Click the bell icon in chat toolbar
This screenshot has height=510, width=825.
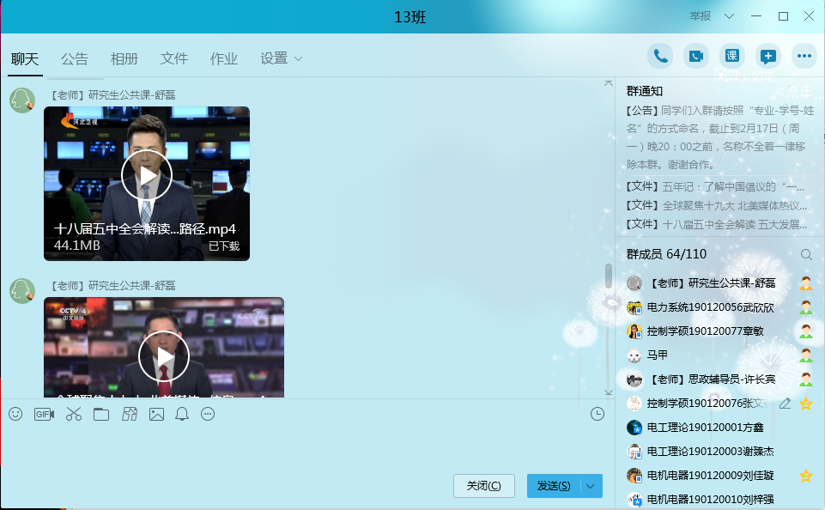click(x=182, y=414)
